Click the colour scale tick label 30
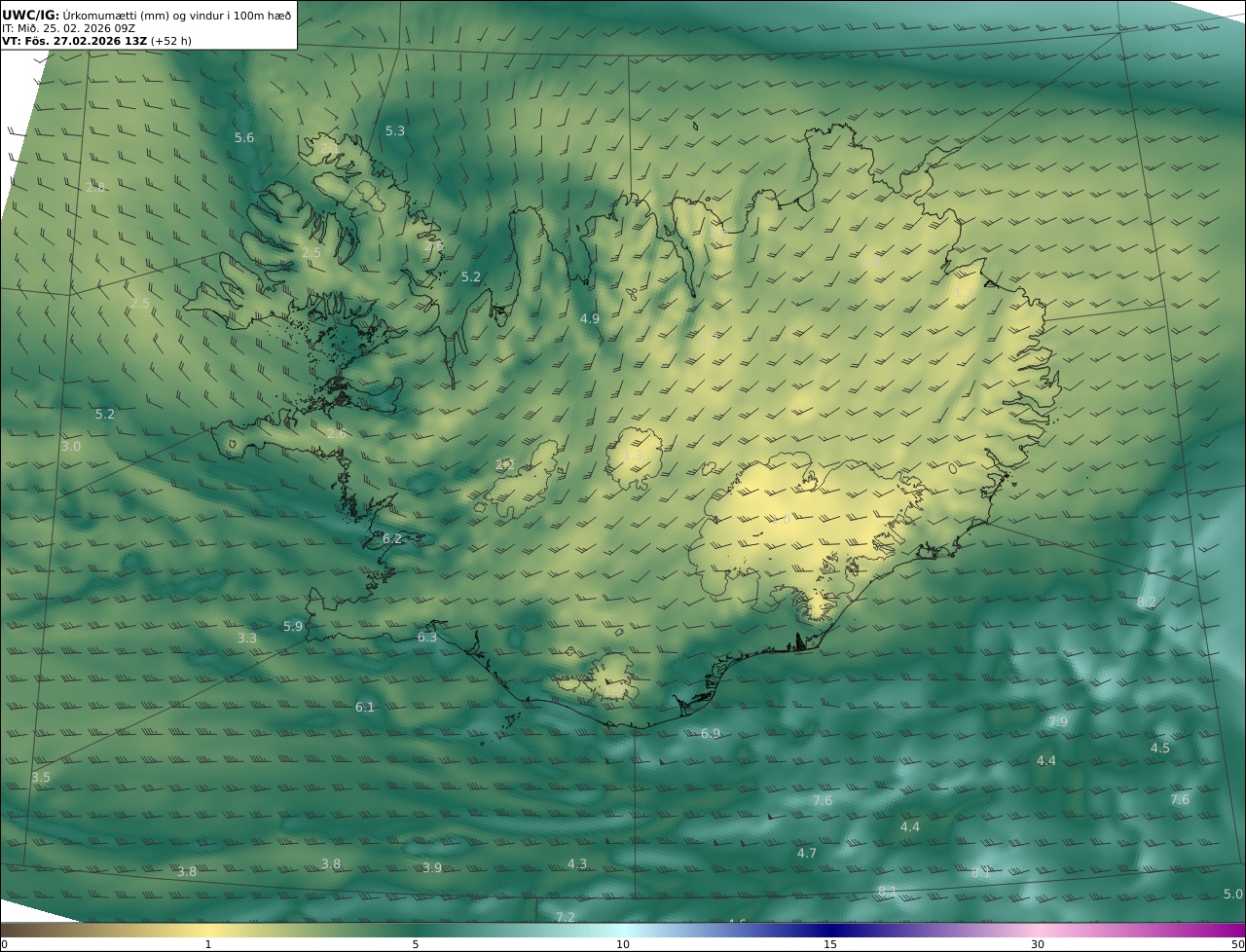The image size is (1246, 952). (1038, 944)
